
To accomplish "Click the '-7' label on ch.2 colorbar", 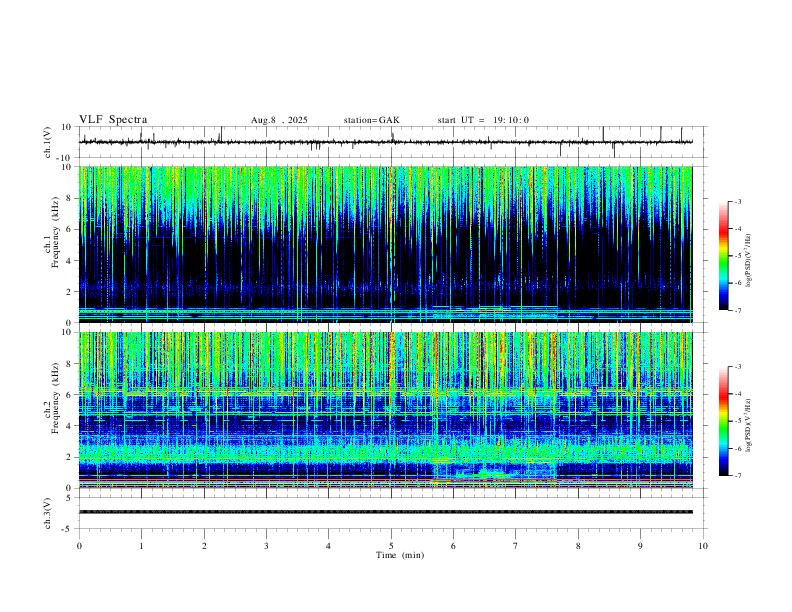I will point(738,476).
